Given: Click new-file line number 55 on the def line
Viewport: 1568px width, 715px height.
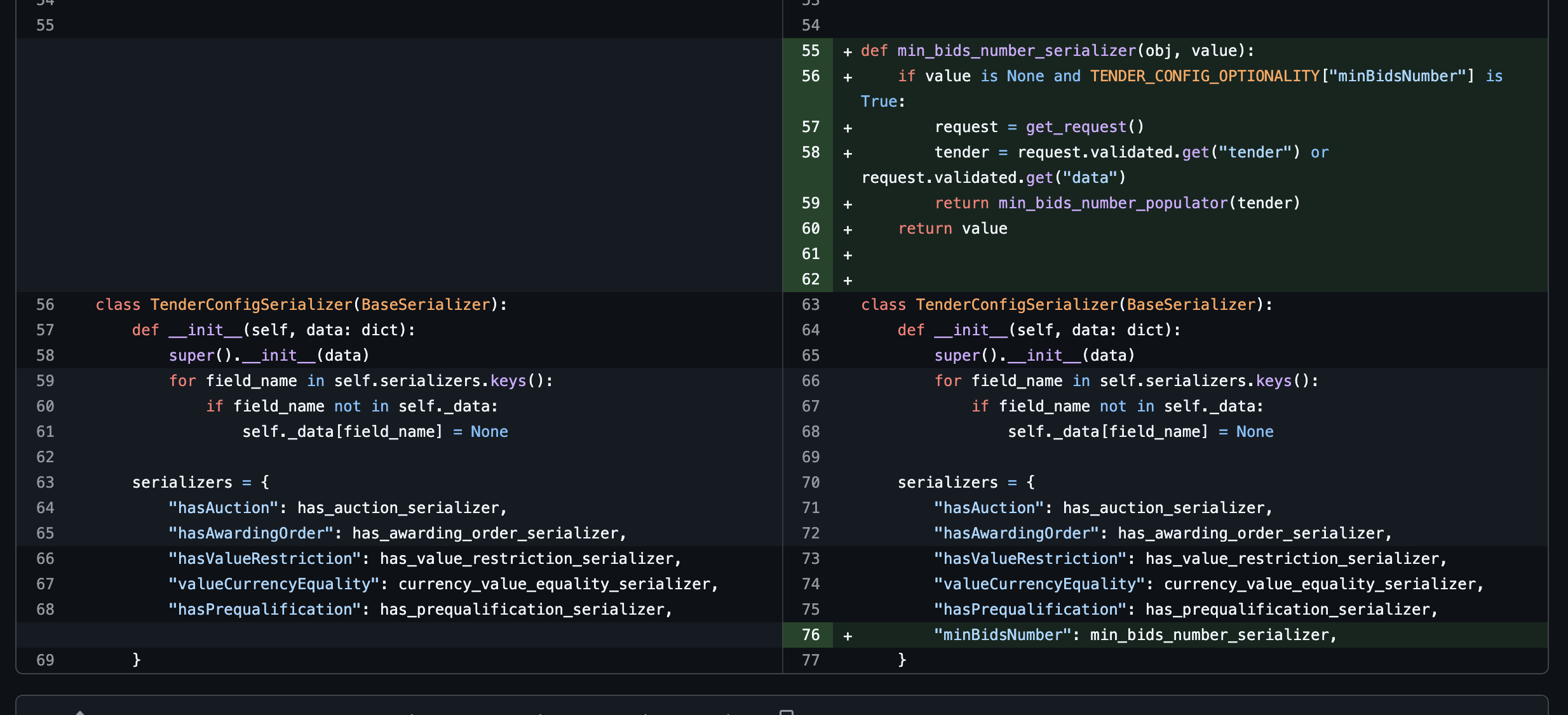Looking at the screenshot, I should pos(811,51).
